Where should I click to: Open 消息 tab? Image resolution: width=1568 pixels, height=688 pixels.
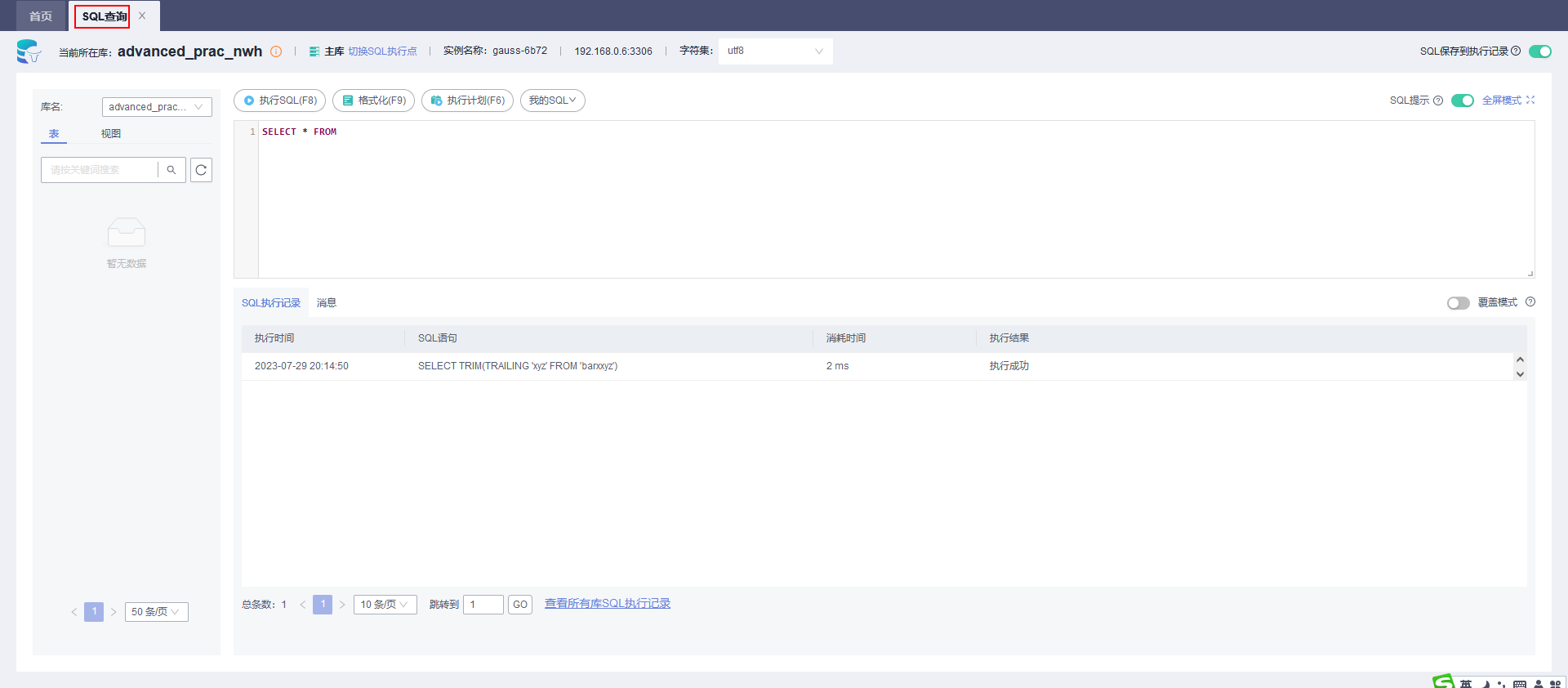click(327, 303)
